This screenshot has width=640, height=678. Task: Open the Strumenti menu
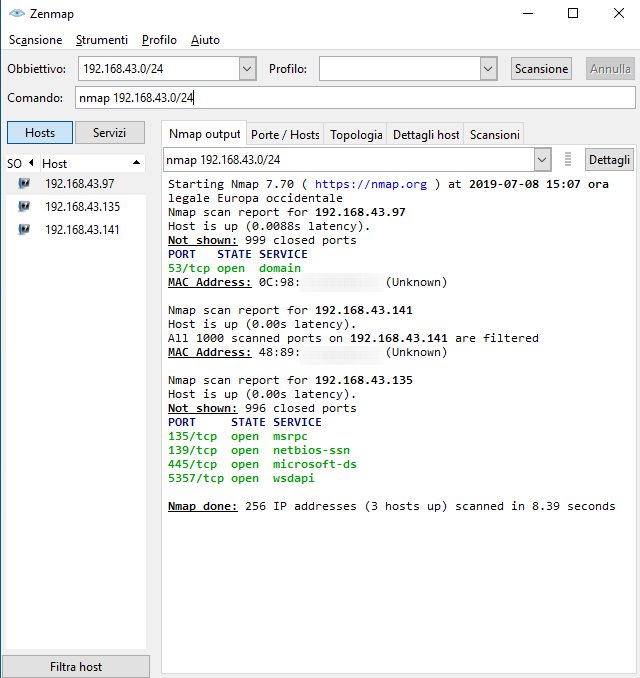click(102, 40)
